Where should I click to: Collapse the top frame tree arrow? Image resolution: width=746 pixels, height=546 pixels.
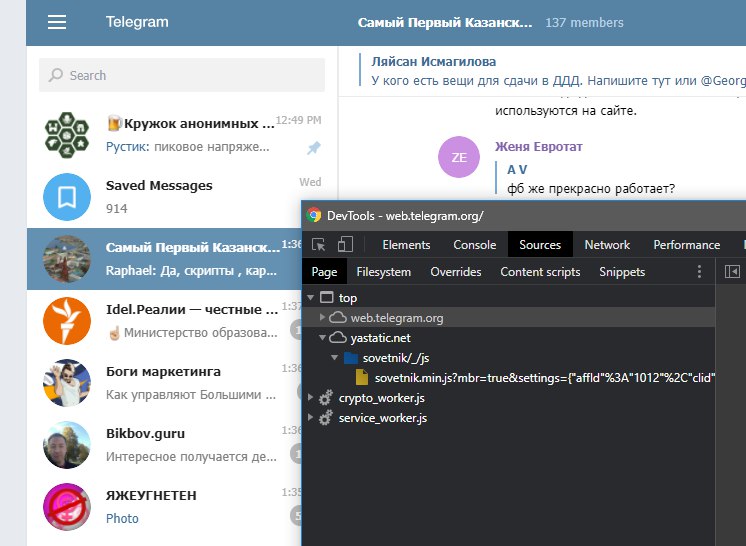[x=311, y=298]
